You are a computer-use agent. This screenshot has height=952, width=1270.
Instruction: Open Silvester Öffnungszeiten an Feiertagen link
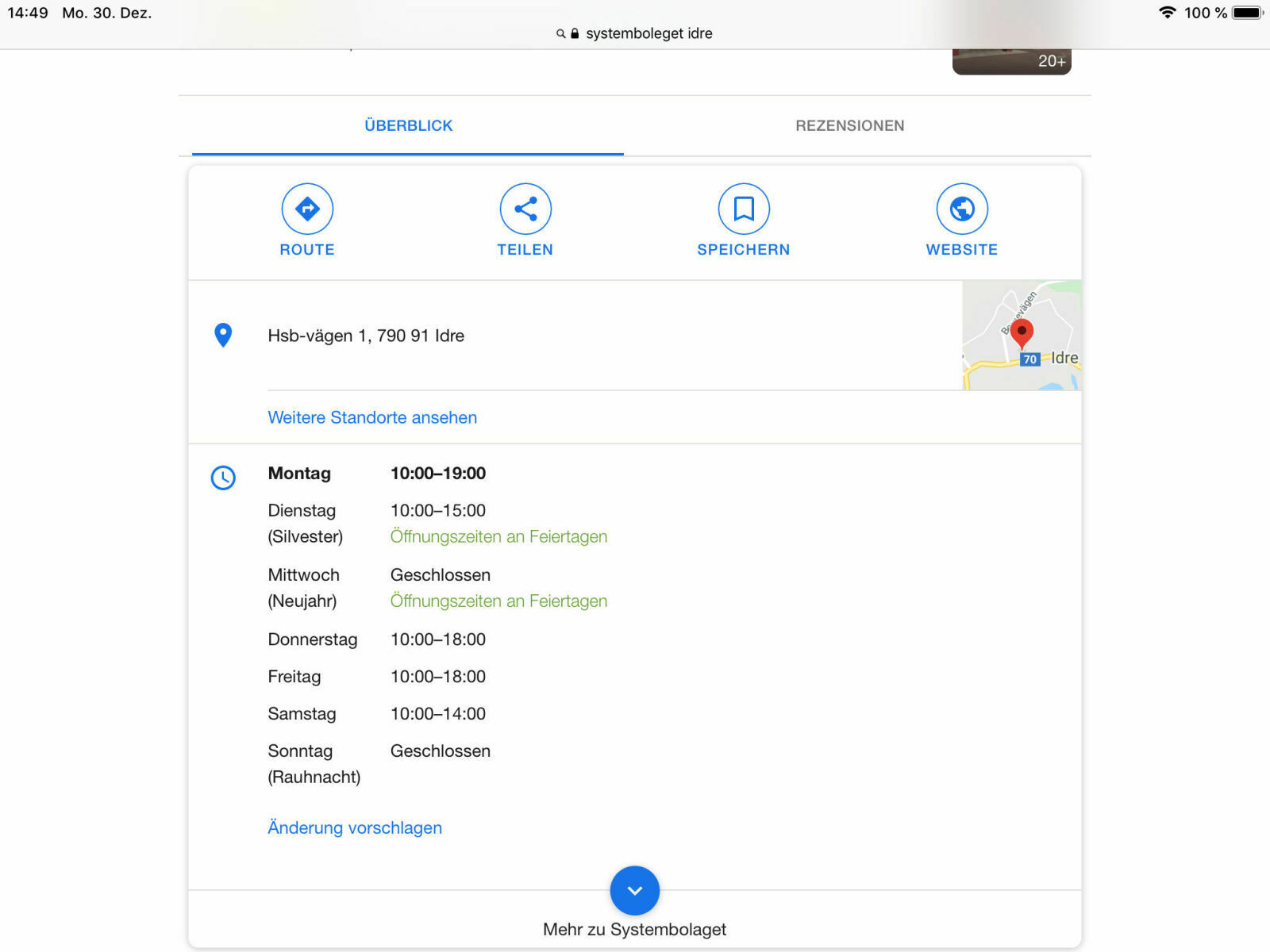point(498,536)
